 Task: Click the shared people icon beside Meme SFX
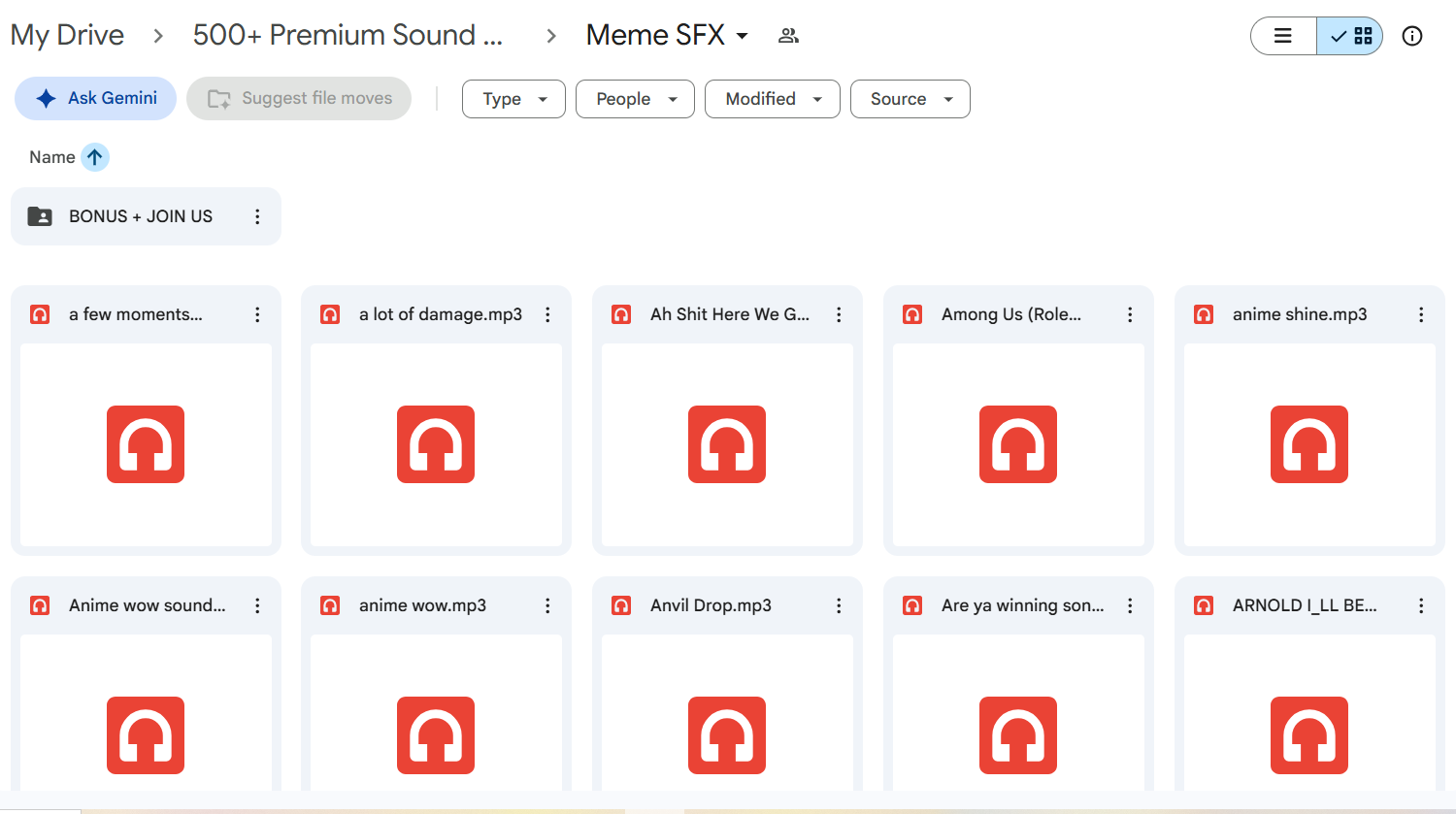788,36
